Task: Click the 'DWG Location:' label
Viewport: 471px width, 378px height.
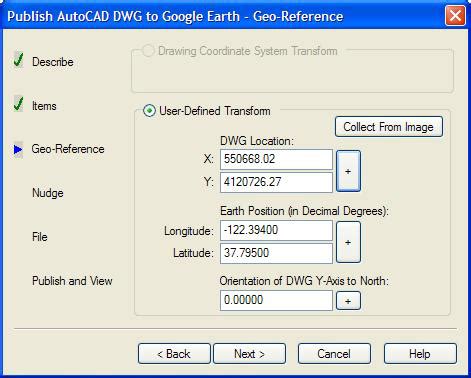Action: [x=257, y=141]
